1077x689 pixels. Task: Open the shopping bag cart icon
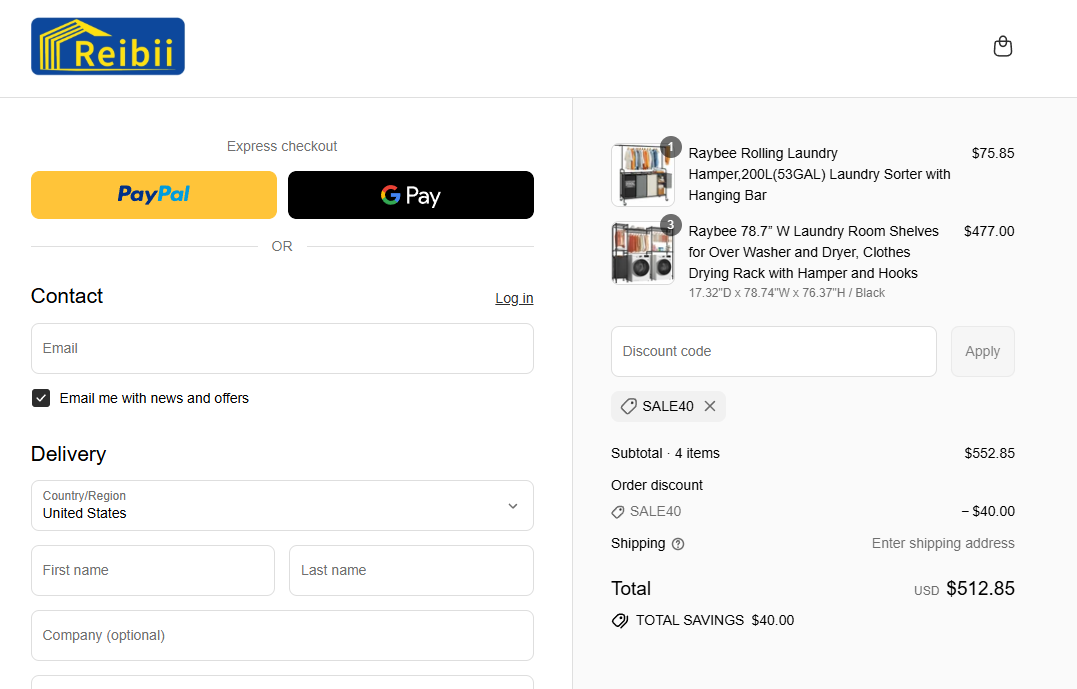[1003, 46]
